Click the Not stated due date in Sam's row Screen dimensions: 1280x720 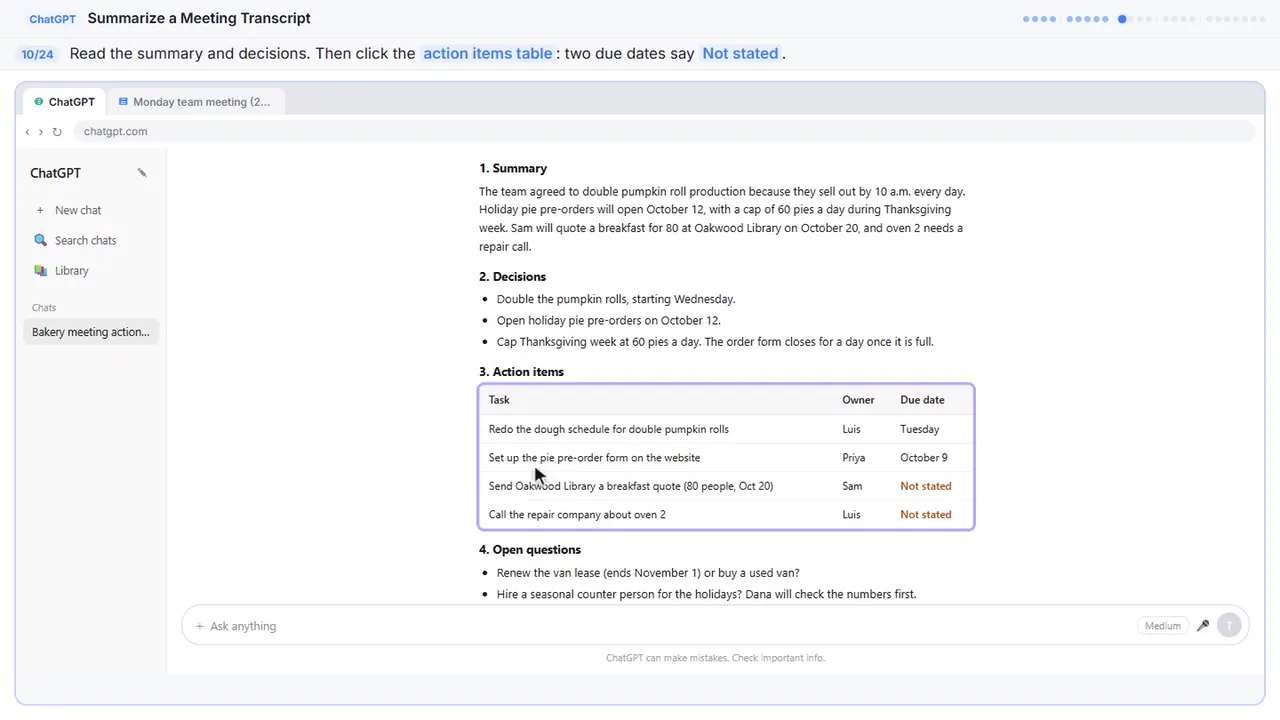pyautogui.click(x=926, y=486)
